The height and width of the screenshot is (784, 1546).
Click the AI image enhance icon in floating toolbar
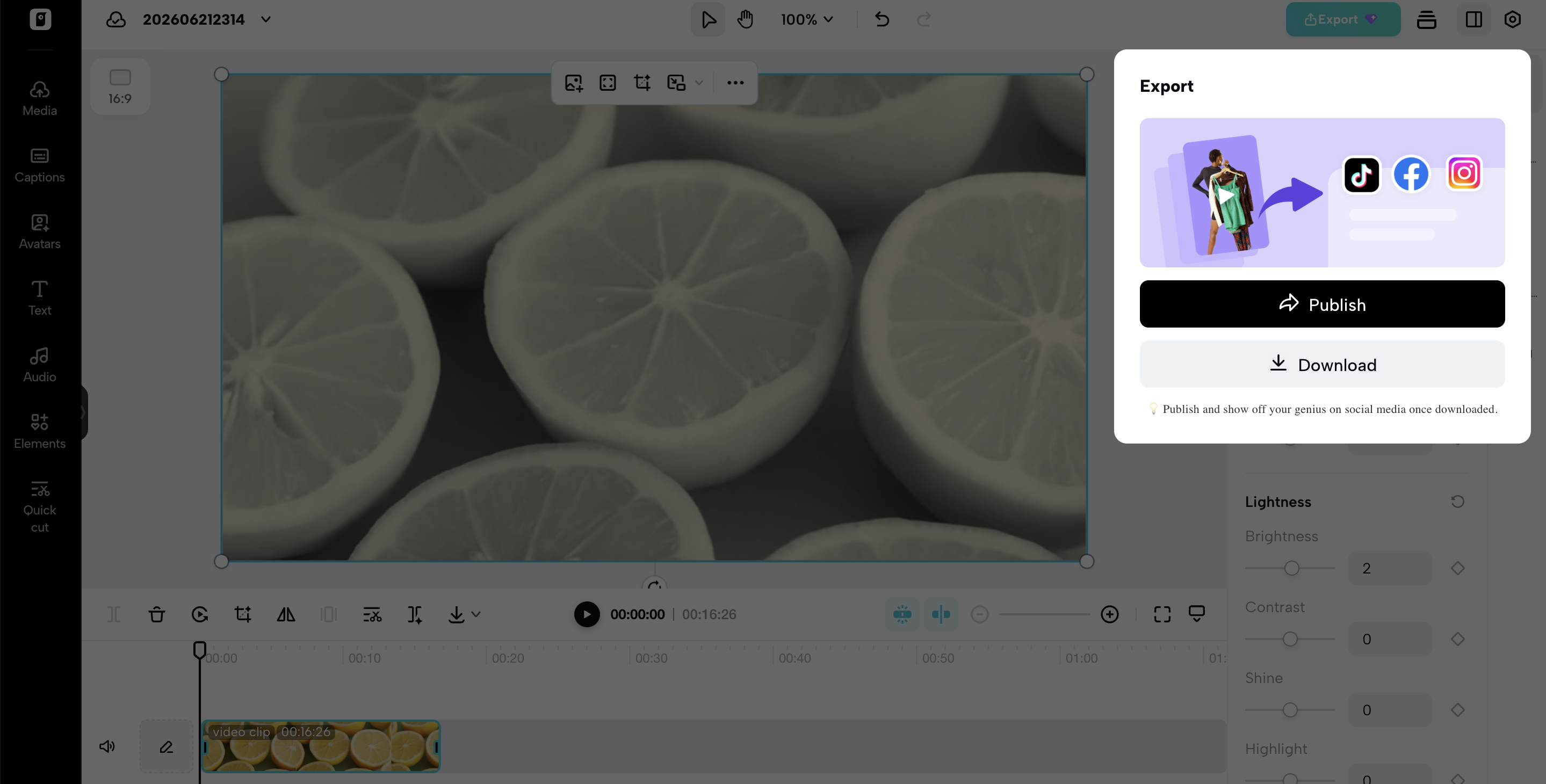click(574, 83)
